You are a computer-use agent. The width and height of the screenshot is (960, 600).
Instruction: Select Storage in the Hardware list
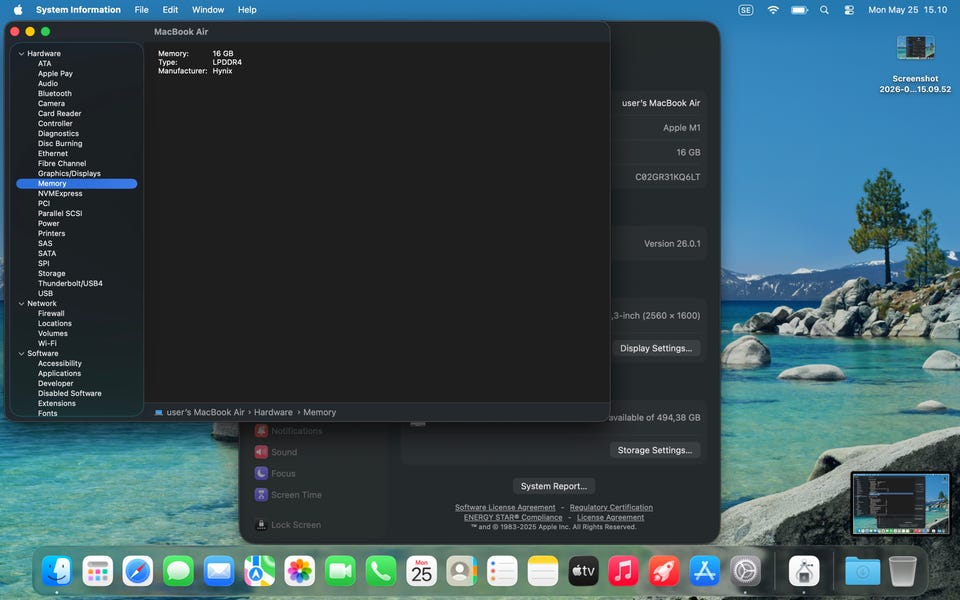point(51,273)
